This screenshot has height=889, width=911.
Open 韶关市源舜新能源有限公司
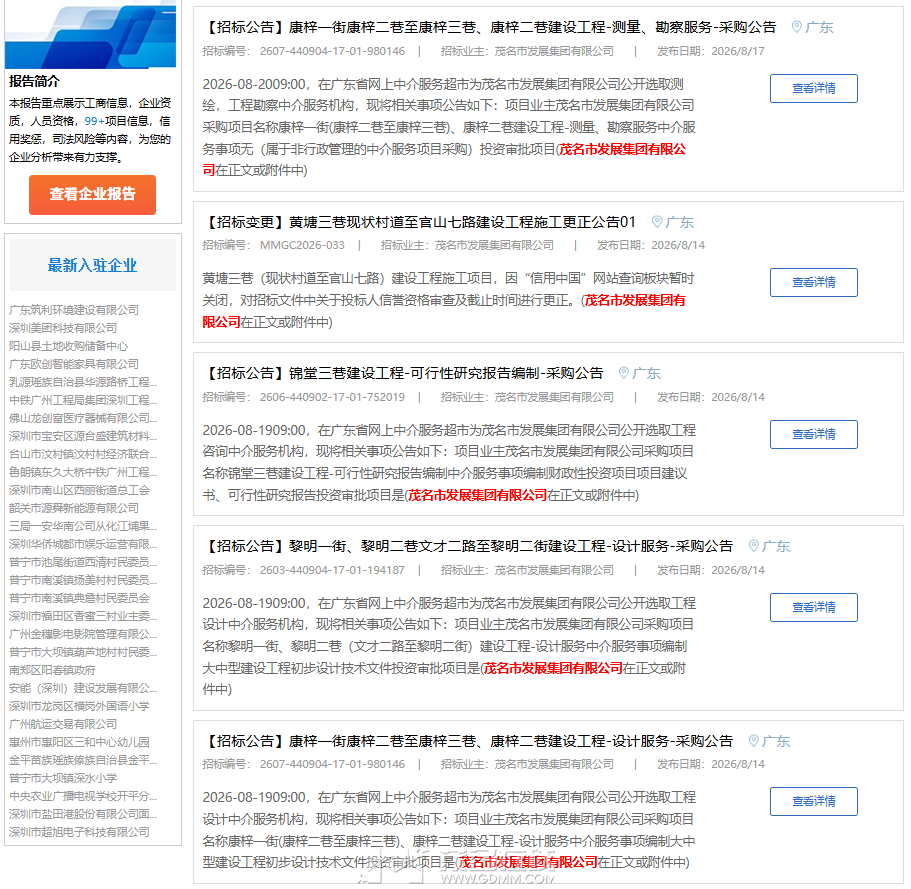coord(74,508)
